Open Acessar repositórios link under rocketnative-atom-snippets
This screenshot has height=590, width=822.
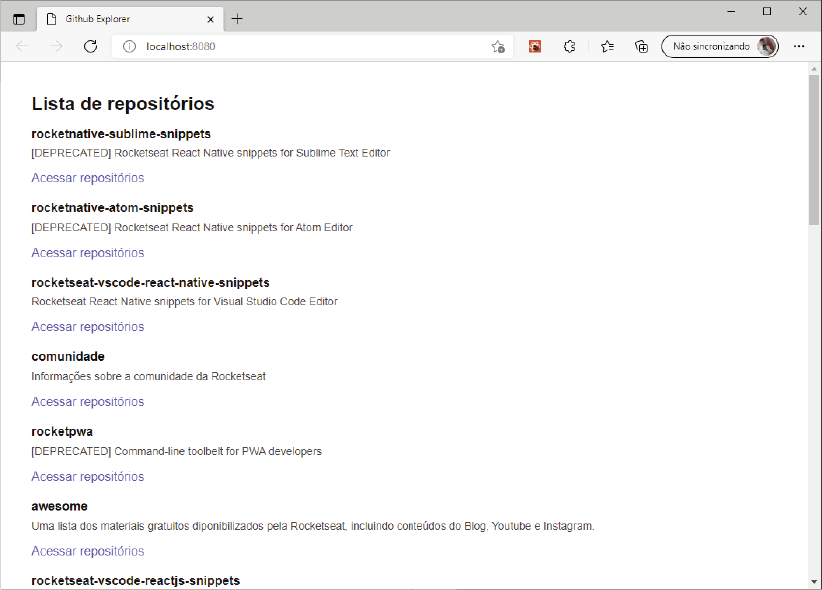[x=88, y=253]
